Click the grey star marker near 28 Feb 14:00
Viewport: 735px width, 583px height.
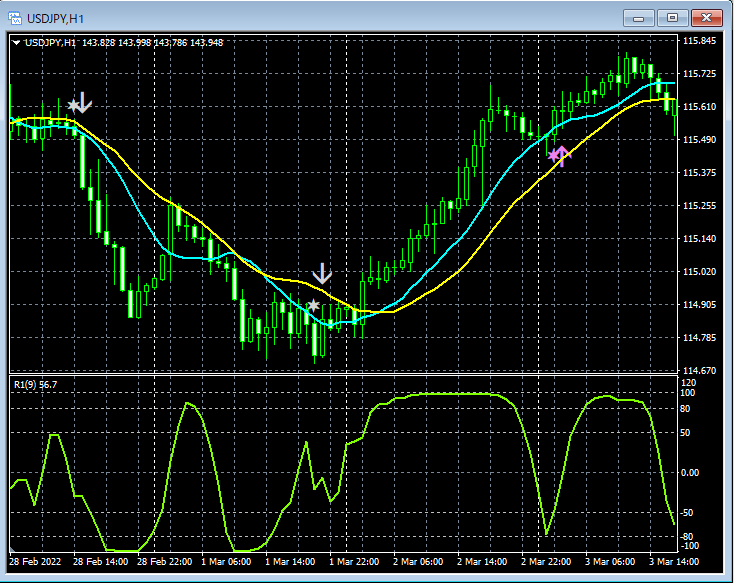[74, 105]
